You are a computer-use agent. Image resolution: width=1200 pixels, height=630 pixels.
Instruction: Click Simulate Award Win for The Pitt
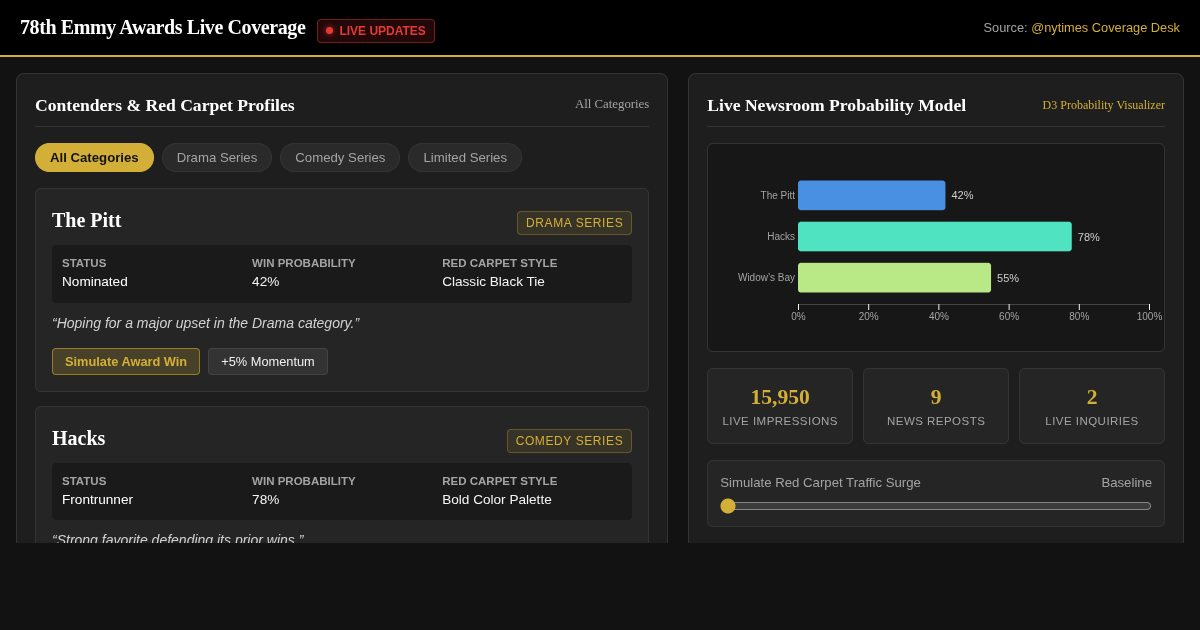click(x=126, y=361)
